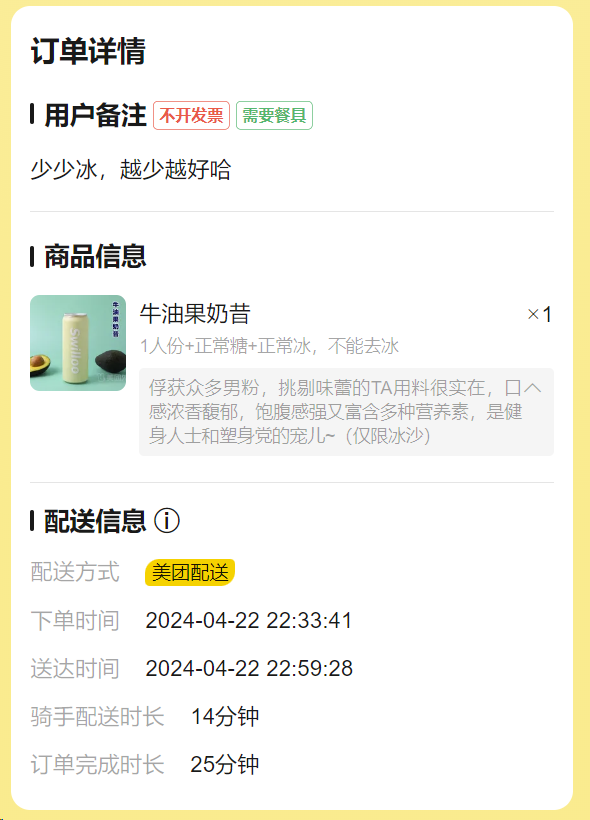Click the 需要餐具 green tag

274,116
